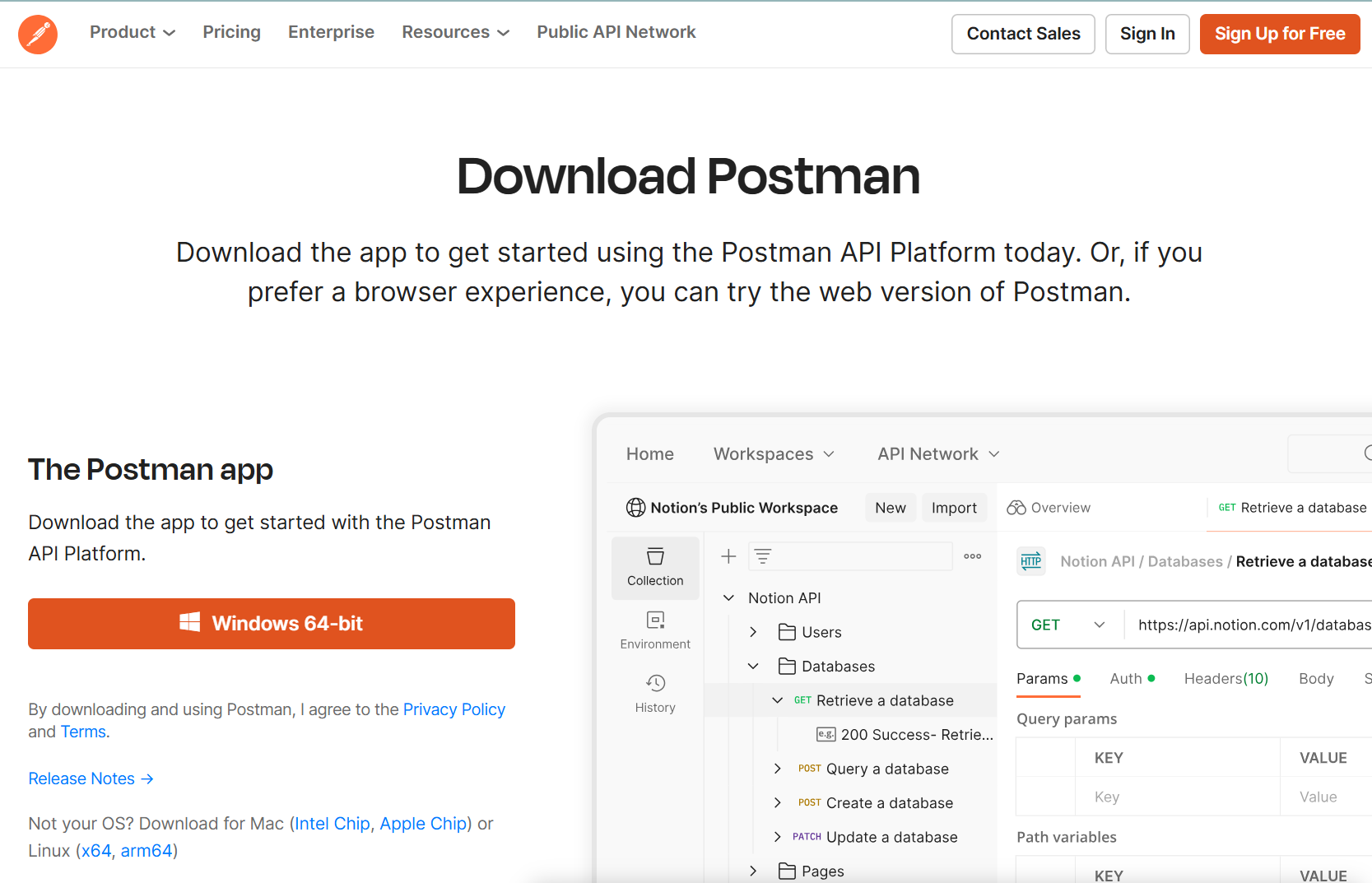Click Home in app preview
Screen dimensions: 1372x883
650,454
